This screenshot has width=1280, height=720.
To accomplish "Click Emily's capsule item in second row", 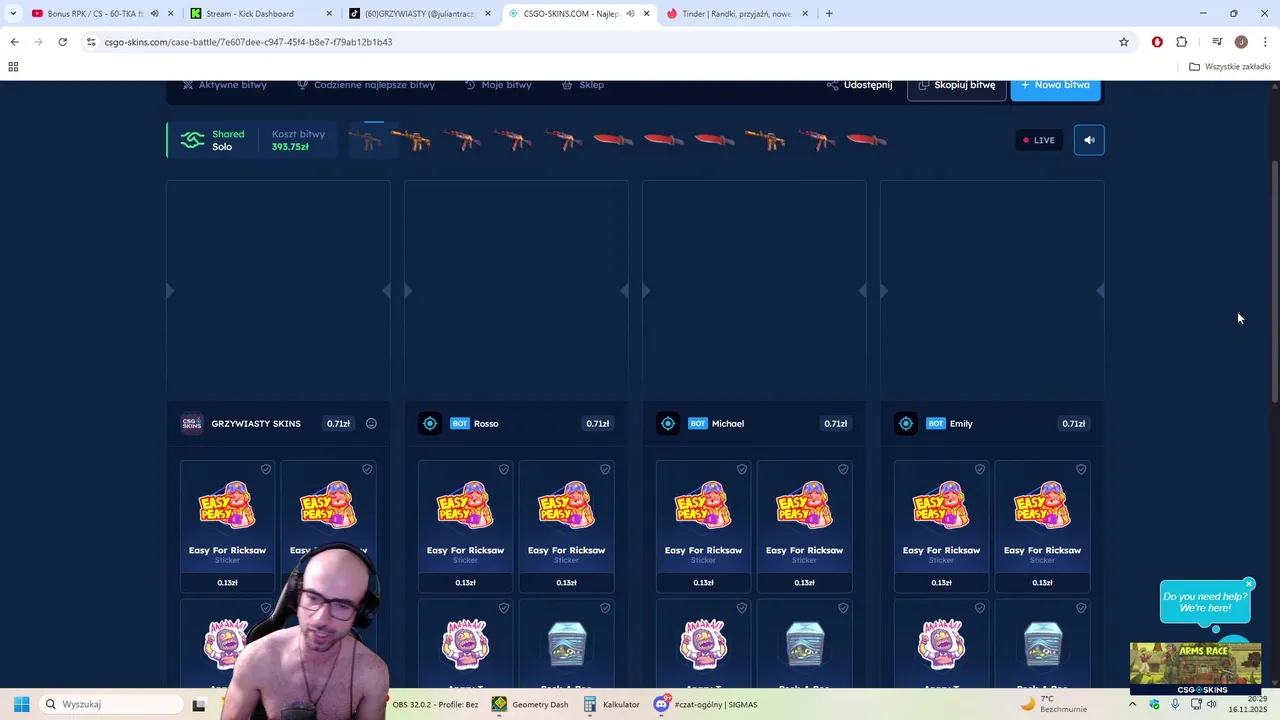I will point(1042,644).
